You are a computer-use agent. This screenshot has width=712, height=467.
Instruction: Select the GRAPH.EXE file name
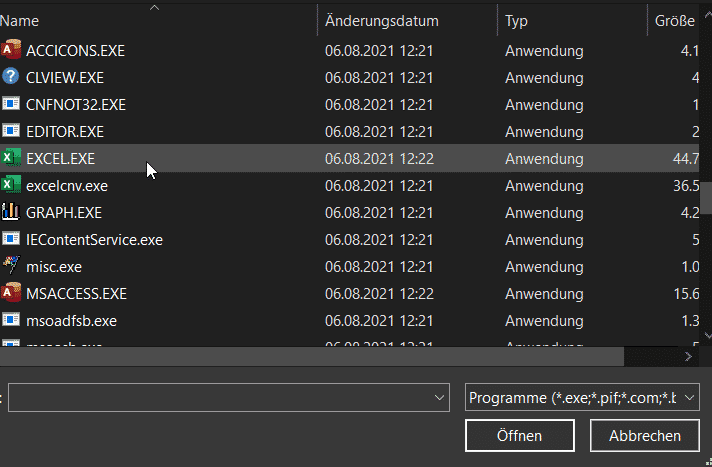pos(64,213)
